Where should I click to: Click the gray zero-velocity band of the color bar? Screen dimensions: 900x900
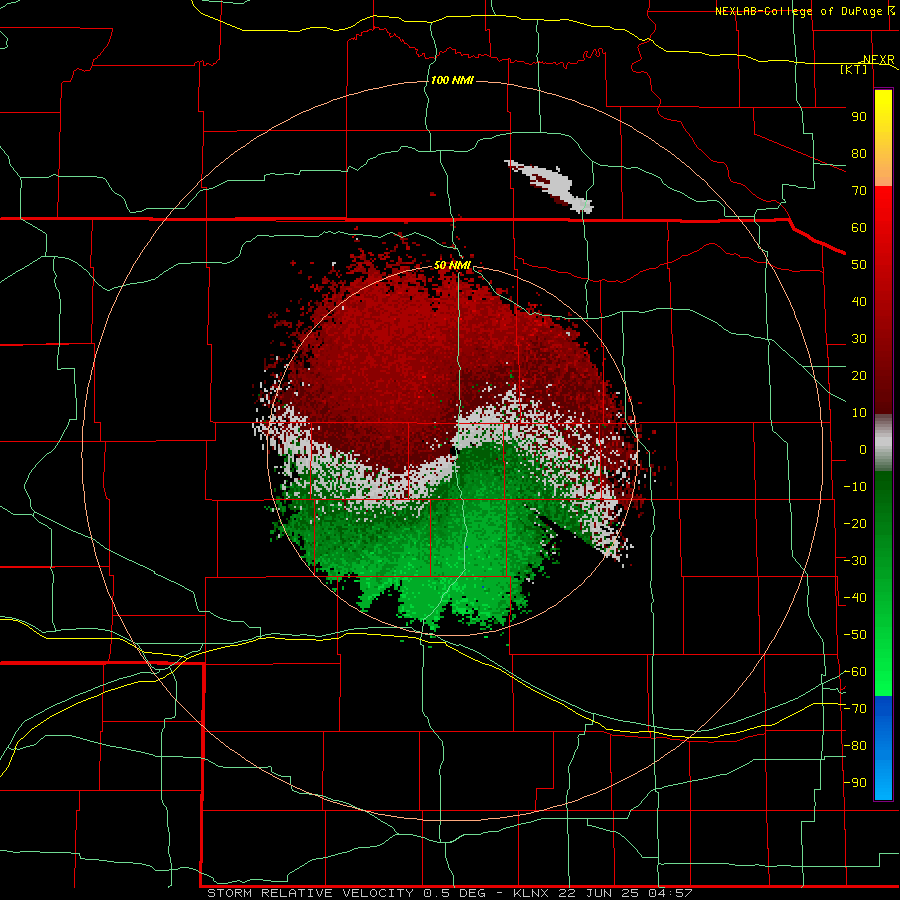[x=883, y=443]
